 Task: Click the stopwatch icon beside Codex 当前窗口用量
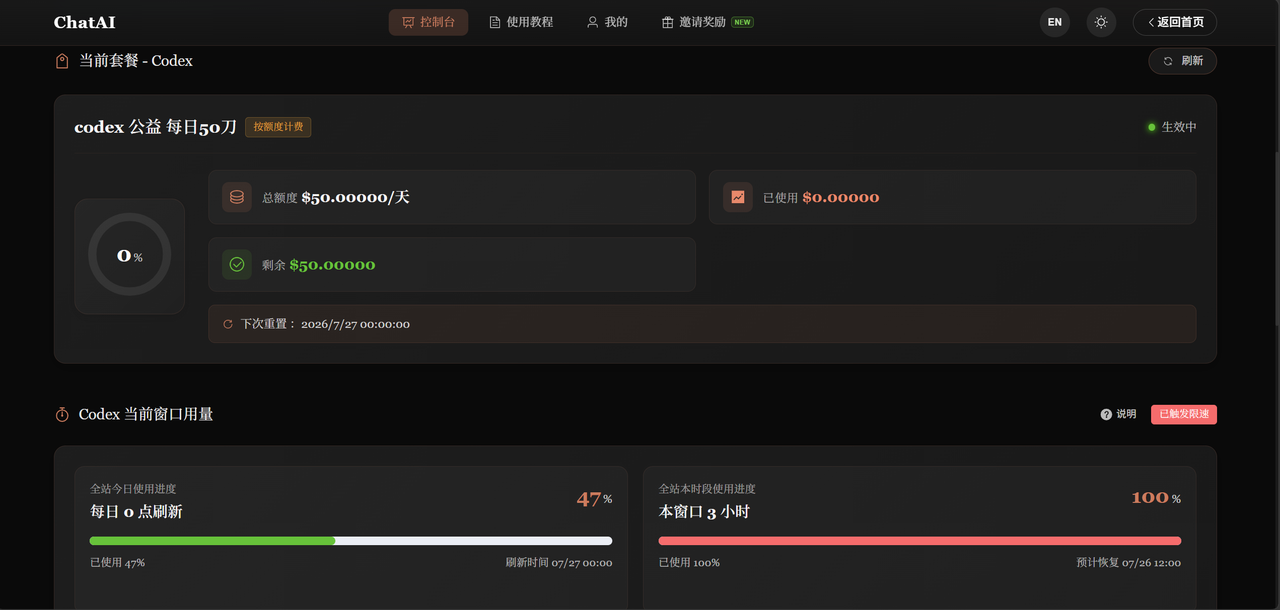62,414
